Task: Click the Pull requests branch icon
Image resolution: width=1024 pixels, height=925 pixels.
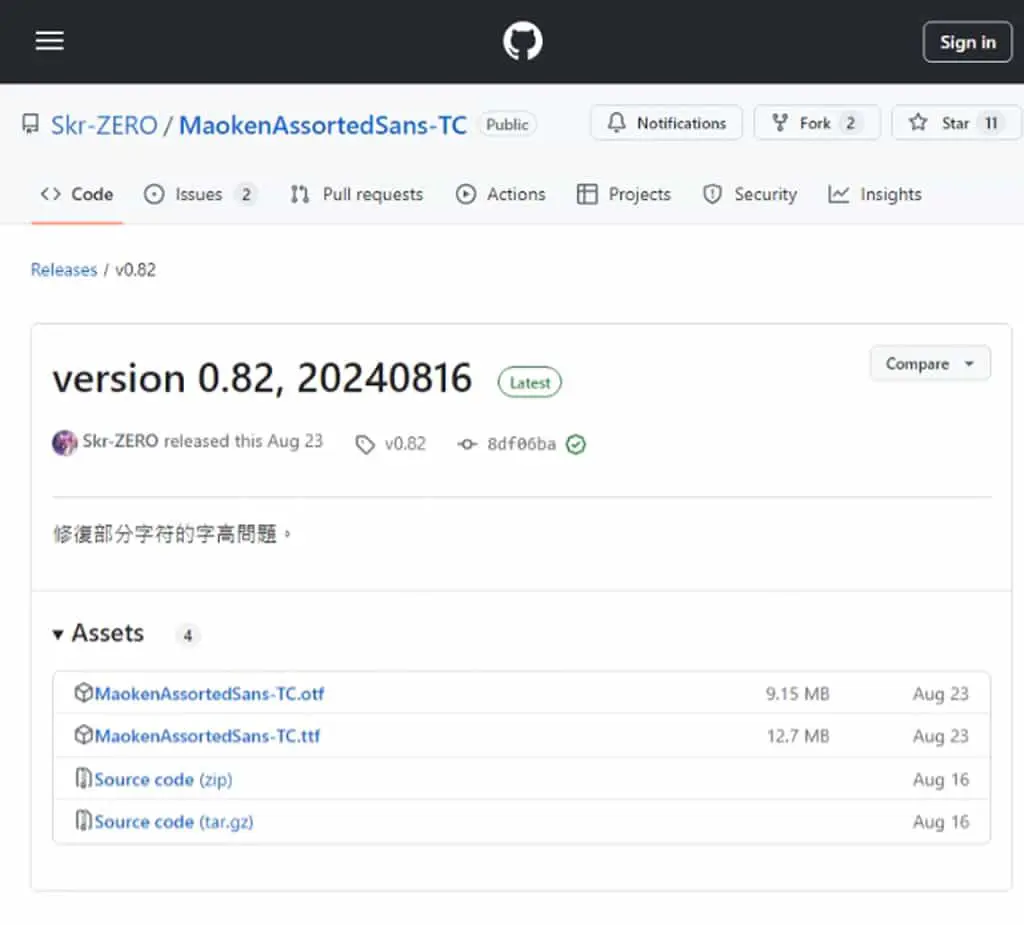Action: [x=300, y=194]
